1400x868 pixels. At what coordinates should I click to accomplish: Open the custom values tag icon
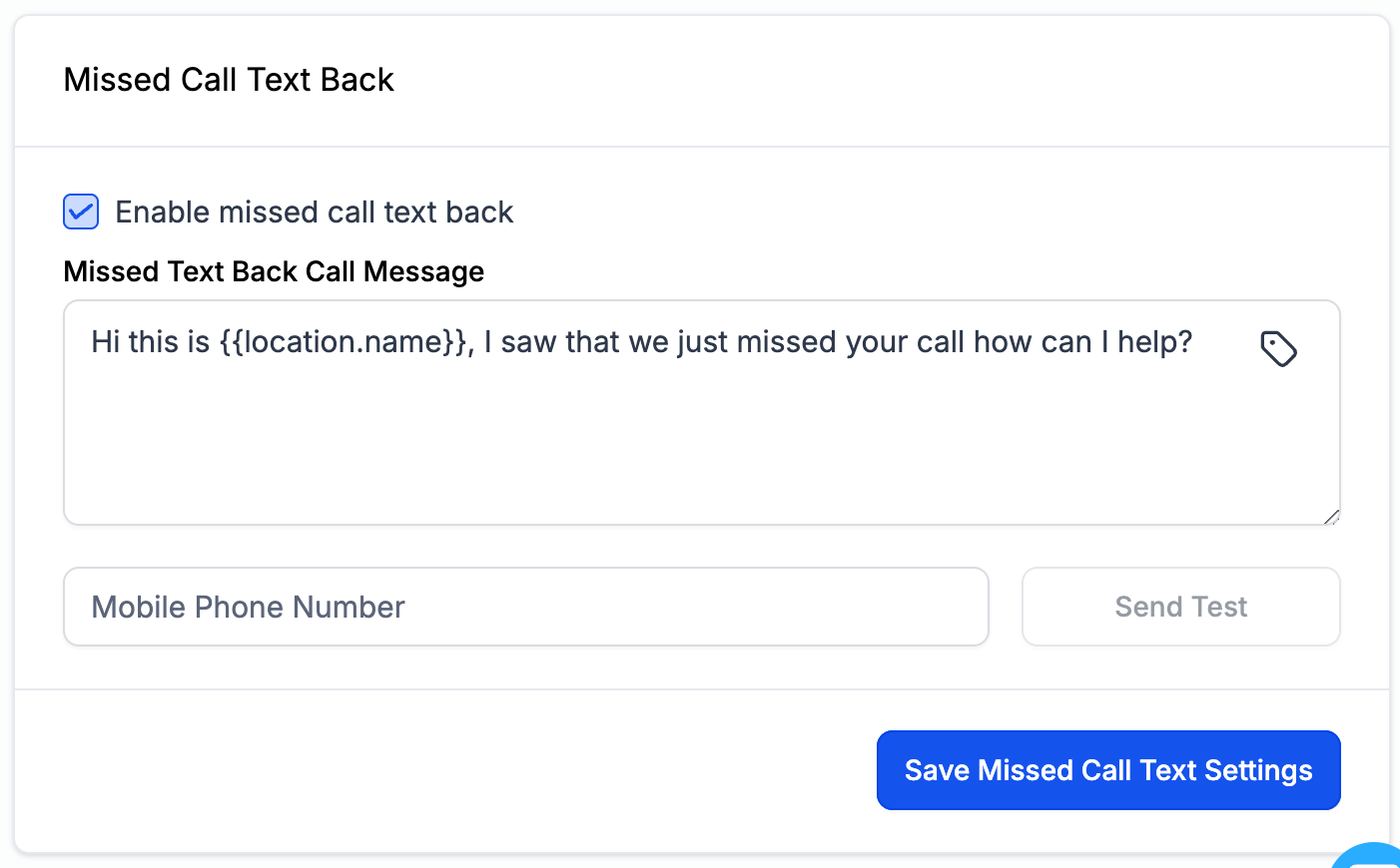(1278, 349)
